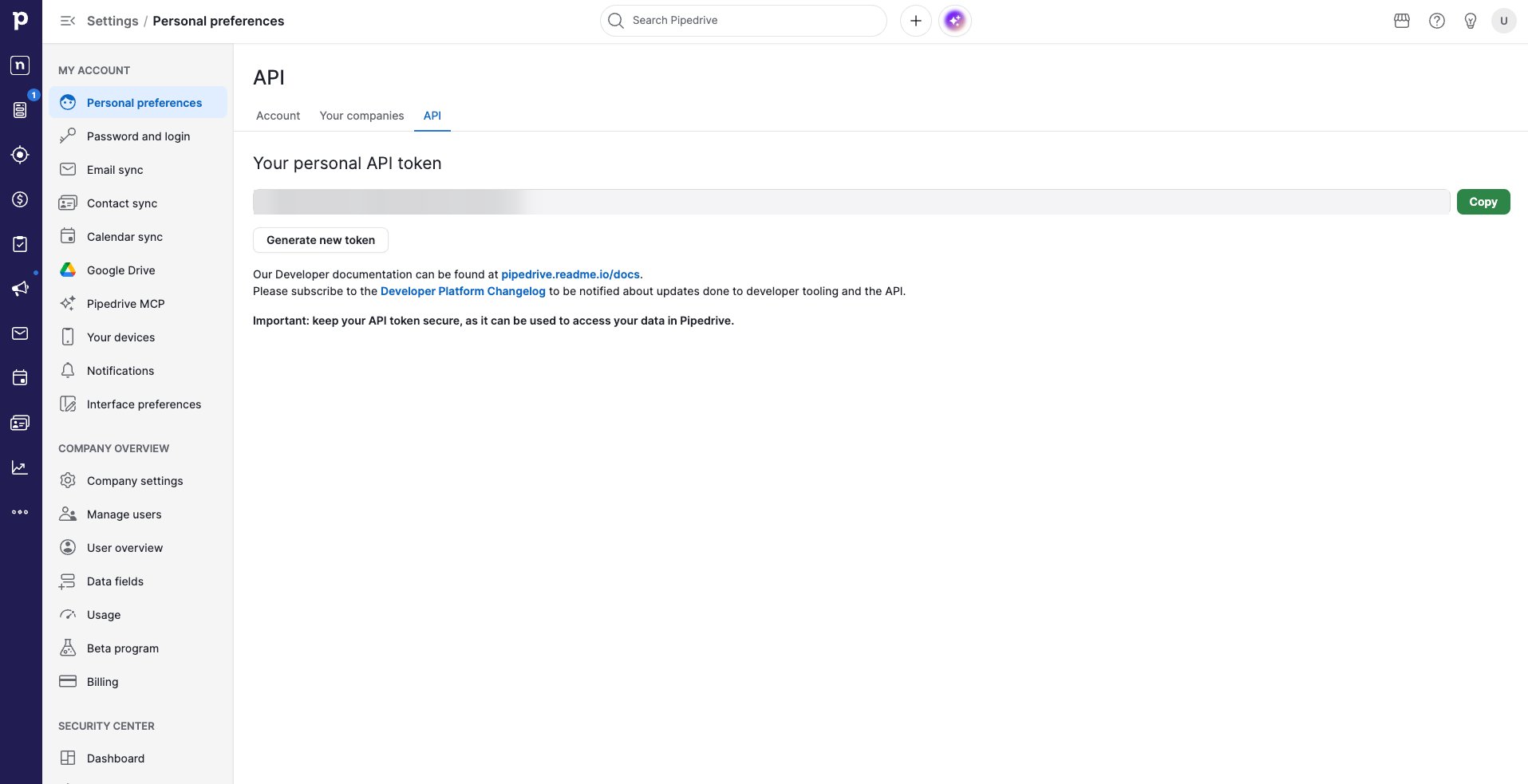The height and width of the screenshot is (784, 1528).
Task: Open the Mail envelope icon in left rail
Action: 21,333
